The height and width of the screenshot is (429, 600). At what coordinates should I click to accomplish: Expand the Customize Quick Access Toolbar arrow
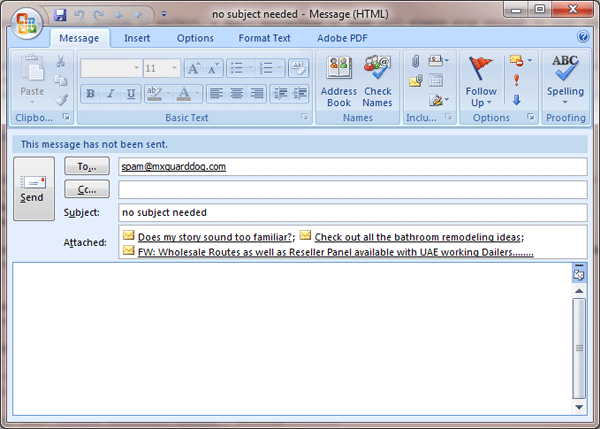(164, 16)
